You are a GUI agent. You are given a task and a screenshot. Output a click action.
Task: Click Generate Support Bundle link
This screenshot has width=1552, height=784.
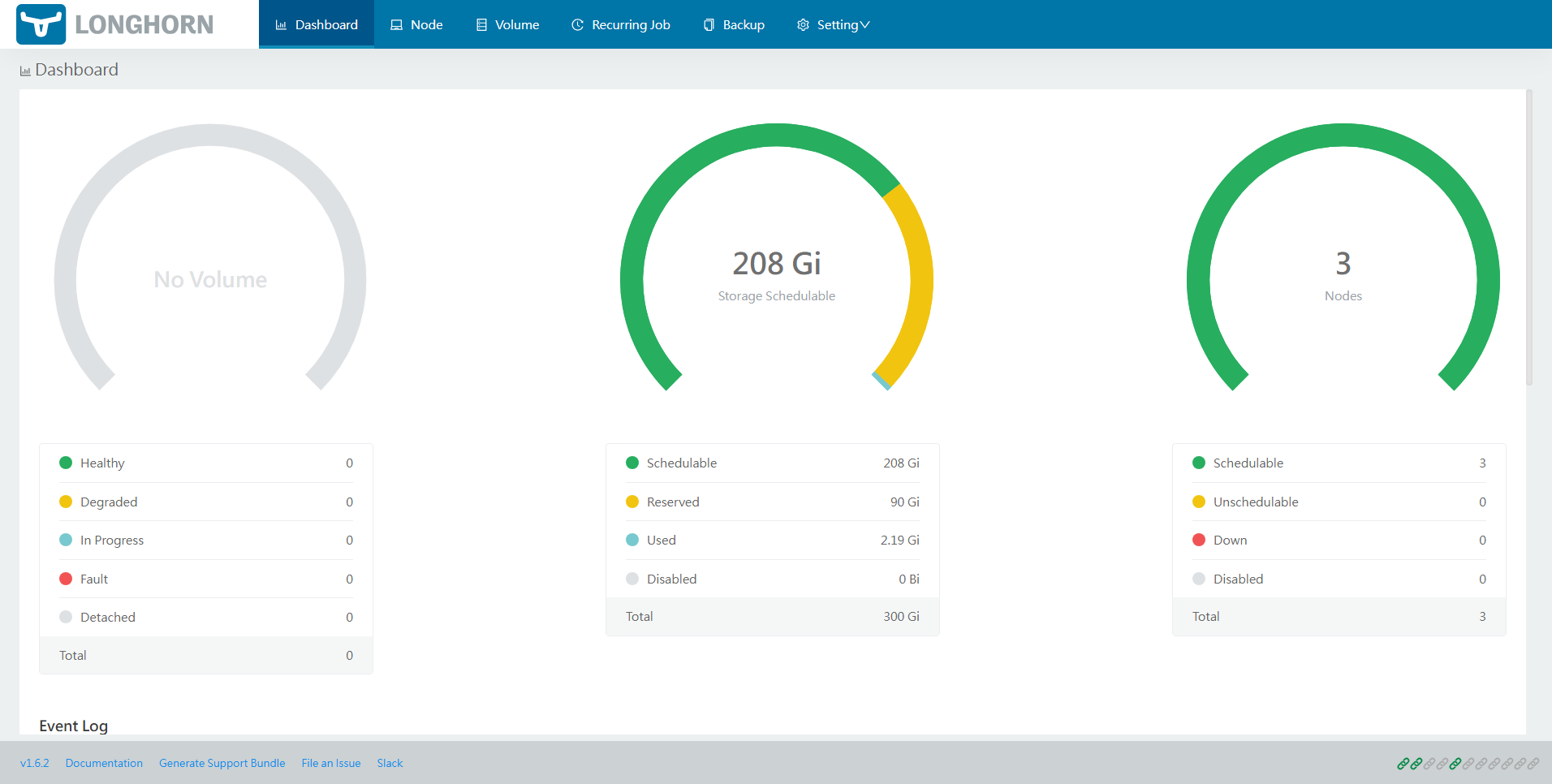(x=222, y=764)
